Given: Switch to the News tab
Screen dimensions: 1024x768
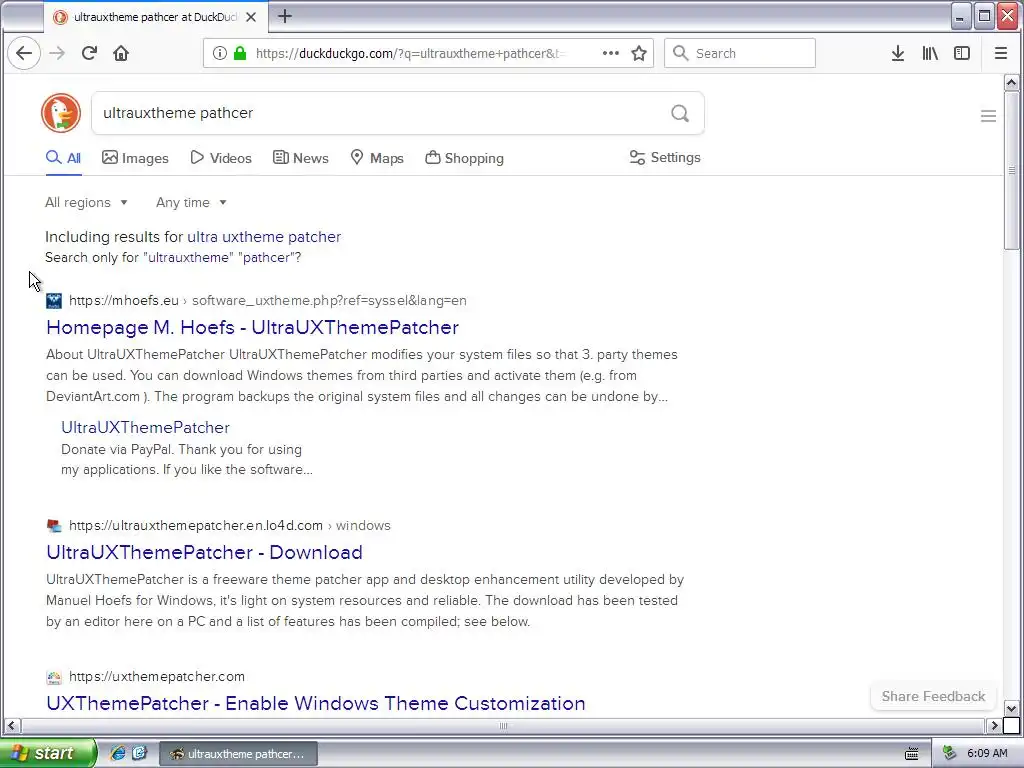Looking at the screenshot, I should [300, 158].
